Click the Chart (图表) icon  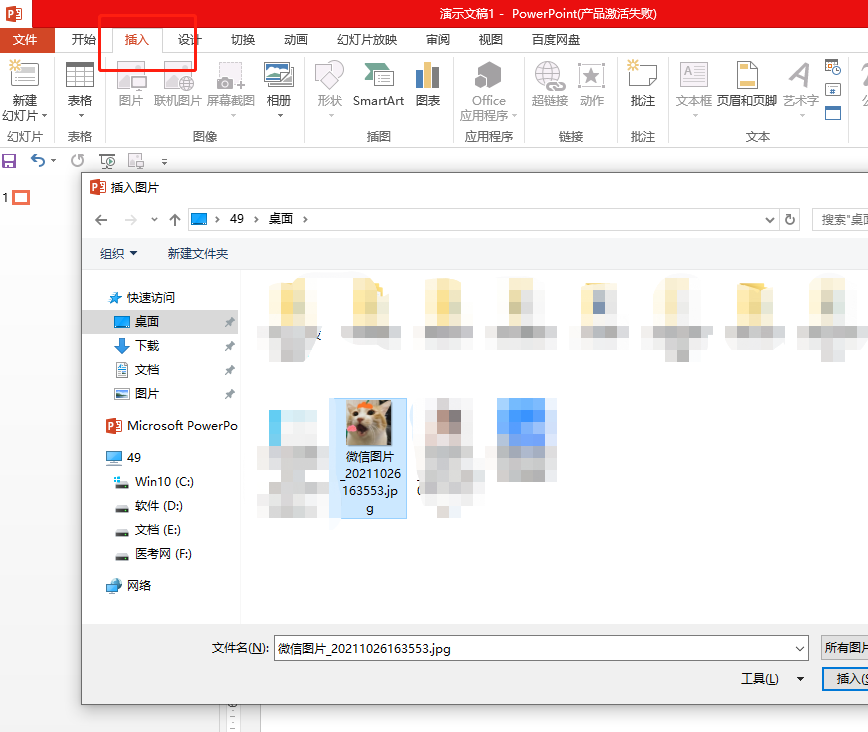click(x=427, y=75)
